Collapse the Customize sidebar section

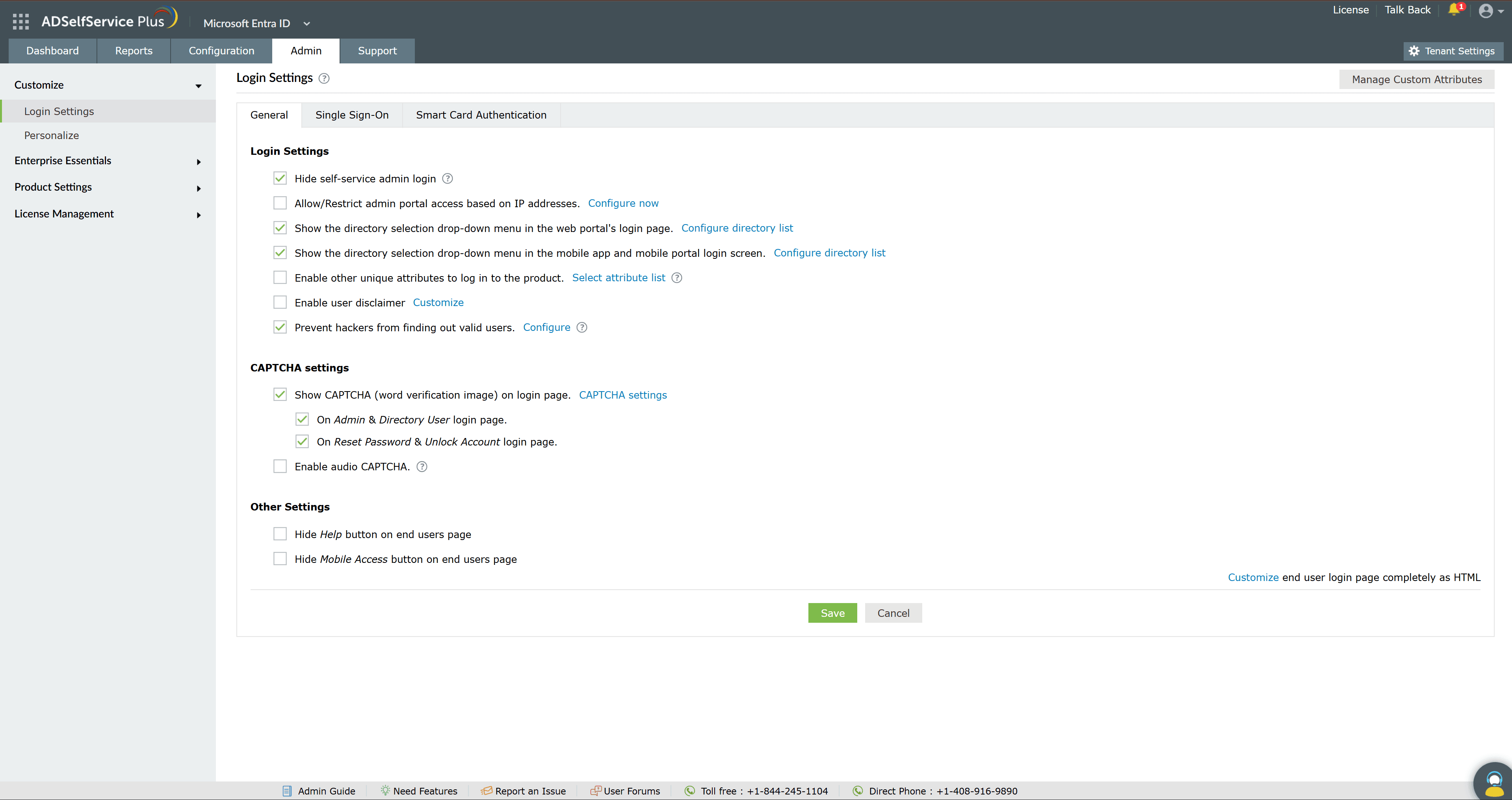[199, 86]
